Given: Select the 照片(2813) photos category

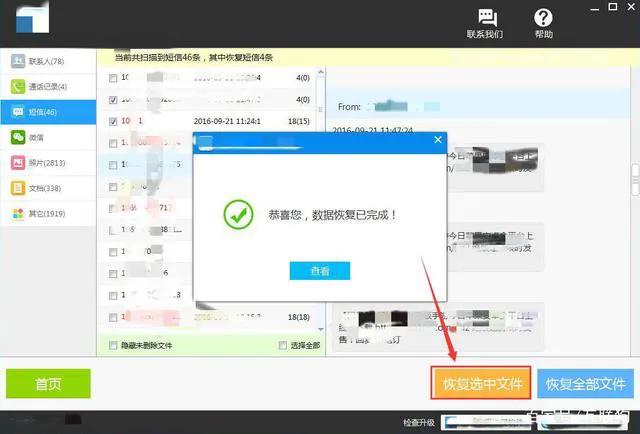Looking at the screenshot, I should click(x=48, y=163).
